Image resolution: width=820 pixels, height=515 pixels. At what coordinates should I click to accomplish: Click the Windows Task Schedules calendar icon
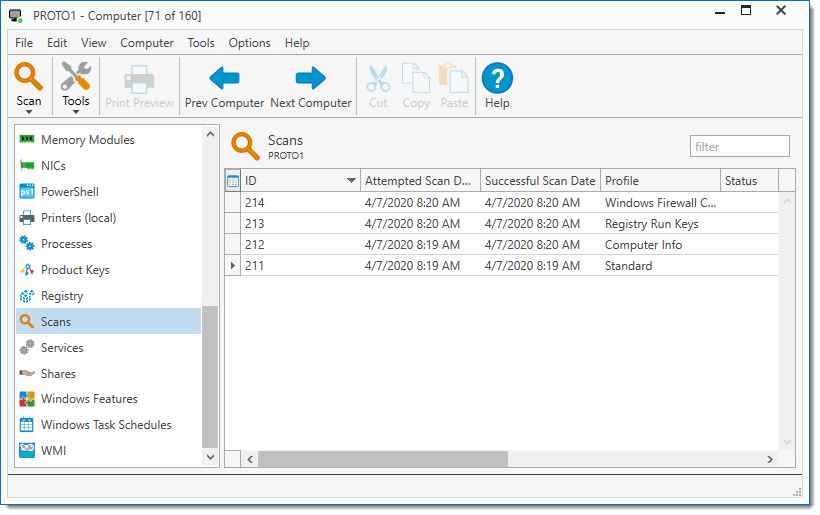click(x=27, y=425)
